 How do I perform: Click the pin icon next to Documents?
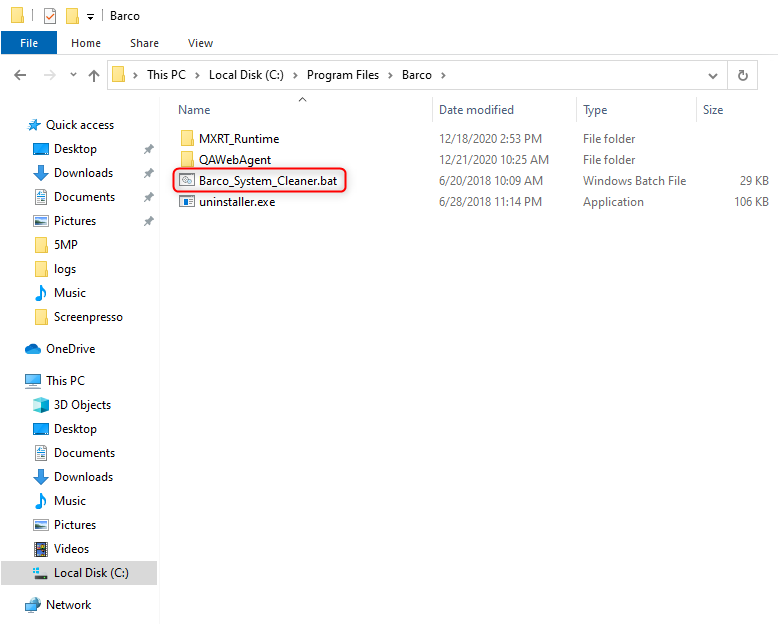coord(148,197)
